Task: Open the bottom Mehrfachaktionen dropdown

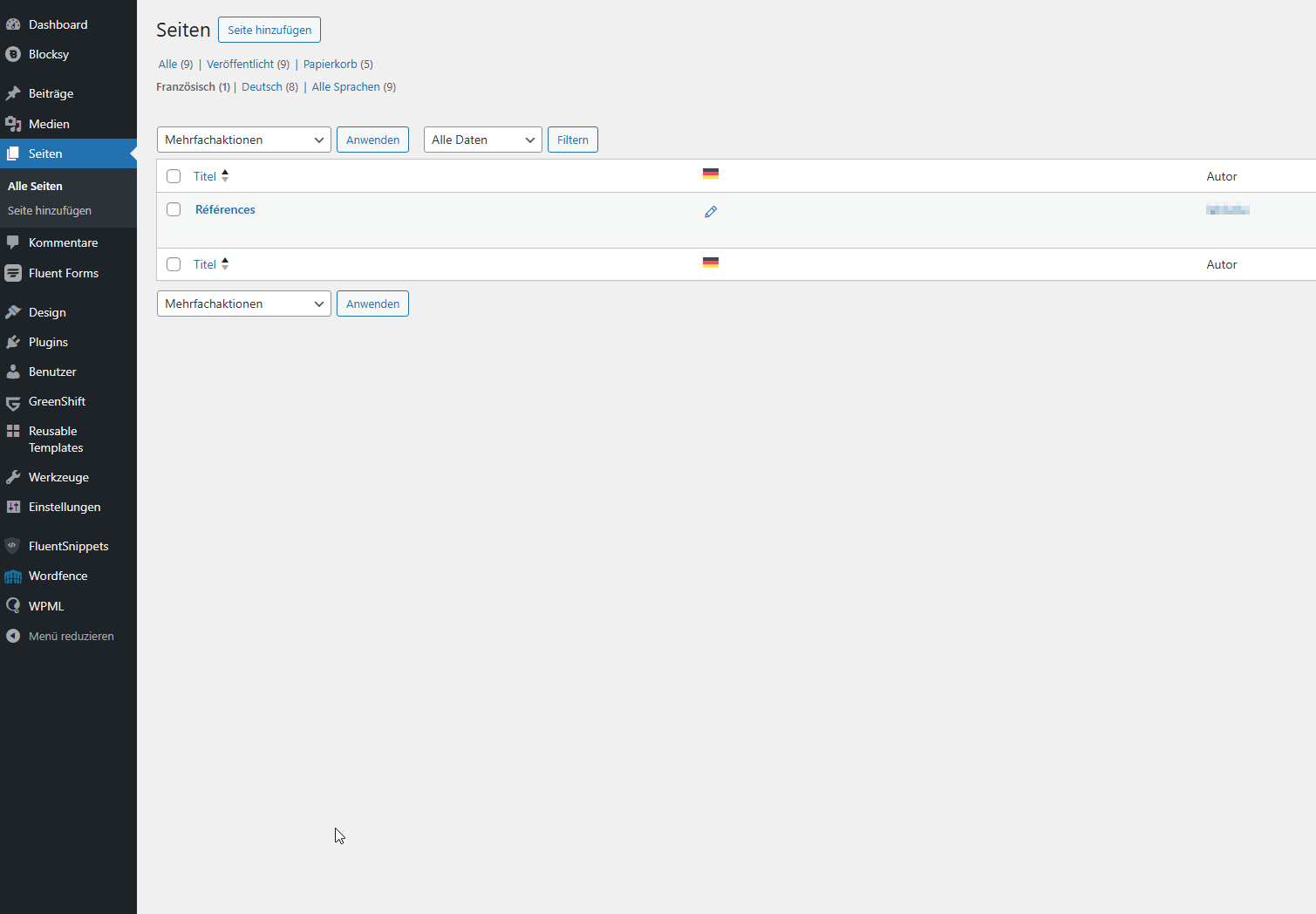Action: tap(244, 304)
